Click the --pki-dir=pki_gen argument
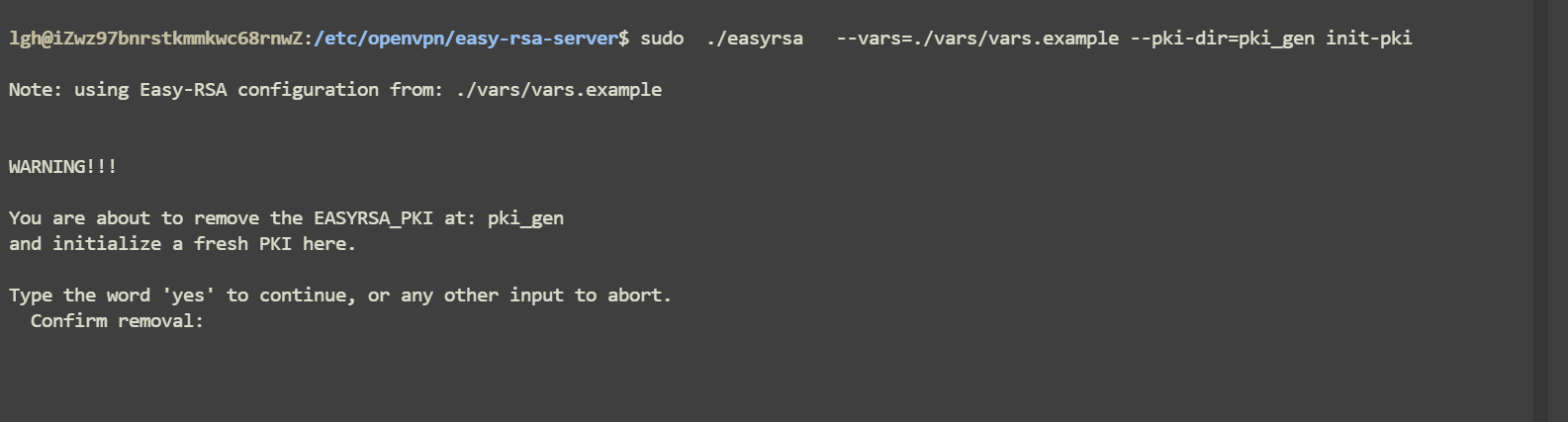 click(x=1223, y=39)
